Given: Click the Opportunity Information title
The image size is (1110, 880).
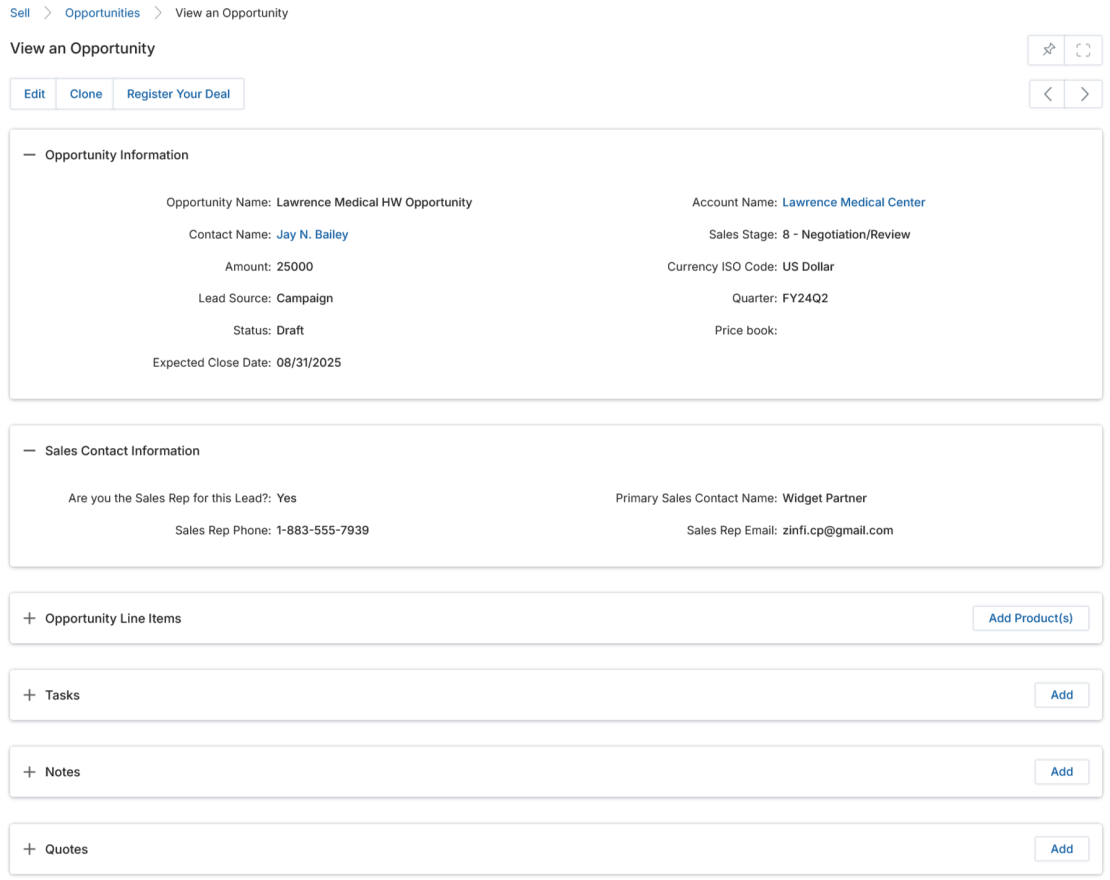Looking at the screenshot, I should click(117, 155).
